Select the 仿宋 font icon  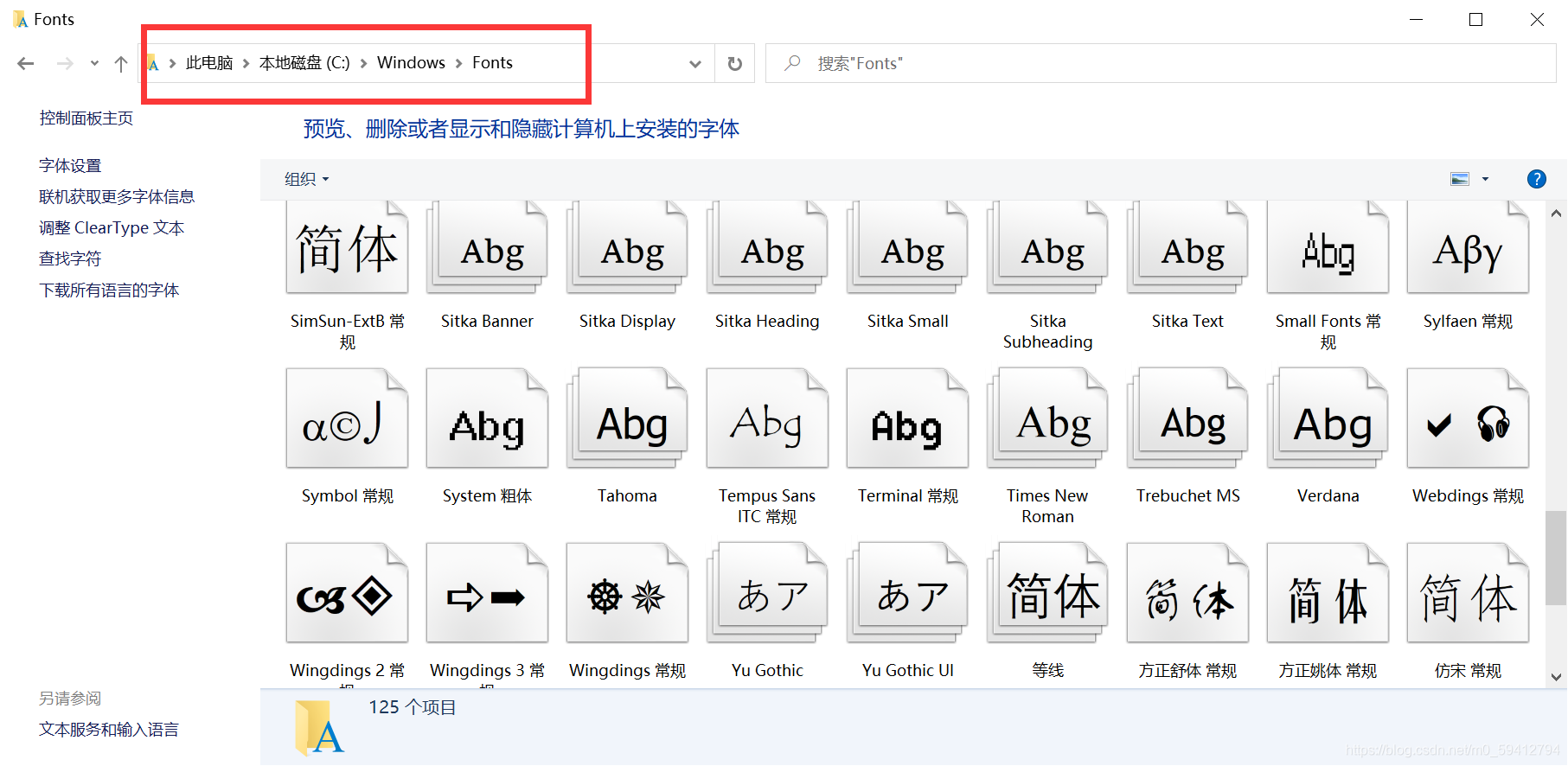1469,593
